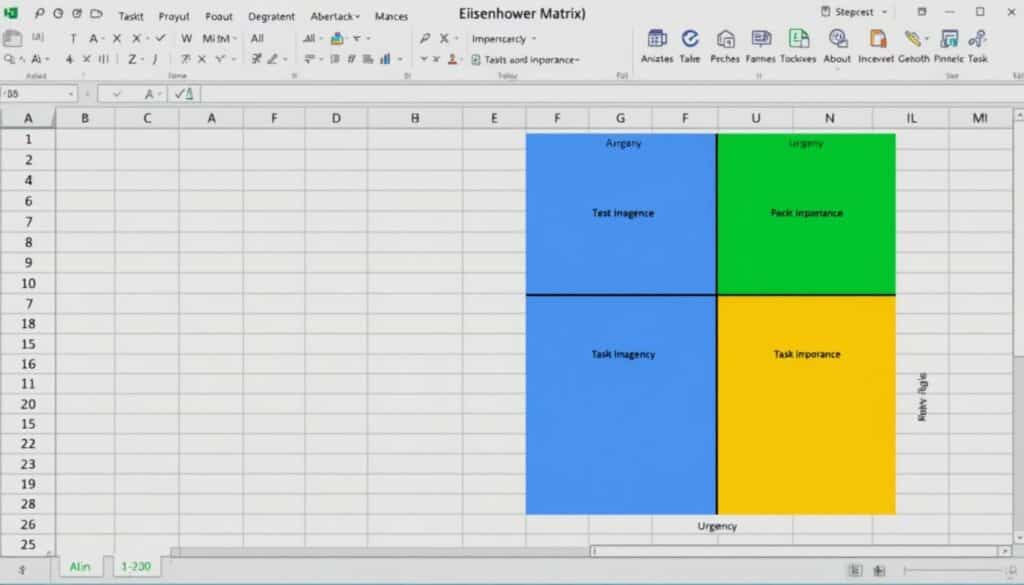Screen dimensions: 1024x585
Task: Click the second view icon in status bar
Action: tap(880, 570)
